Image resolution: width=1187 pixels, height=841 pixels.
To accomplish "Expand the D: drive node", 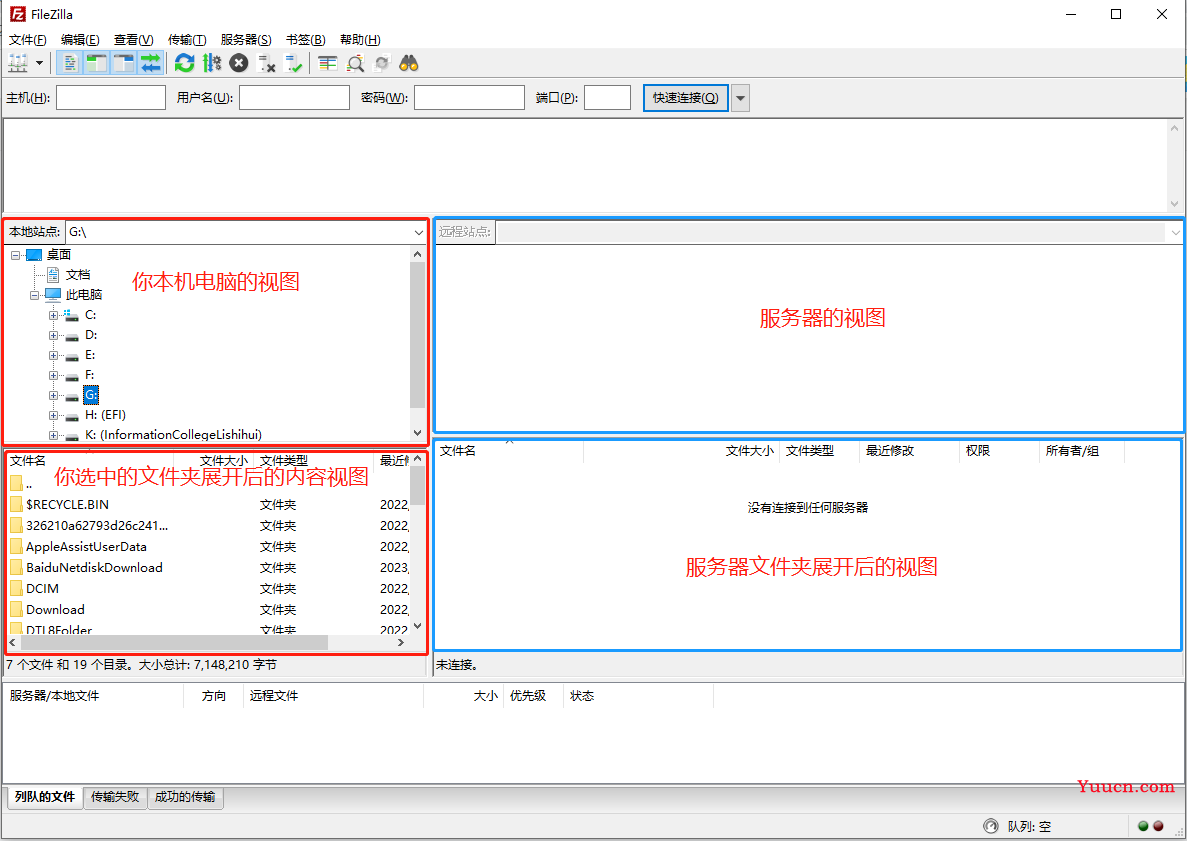I will pyautogui.click(x=53, y=335).
